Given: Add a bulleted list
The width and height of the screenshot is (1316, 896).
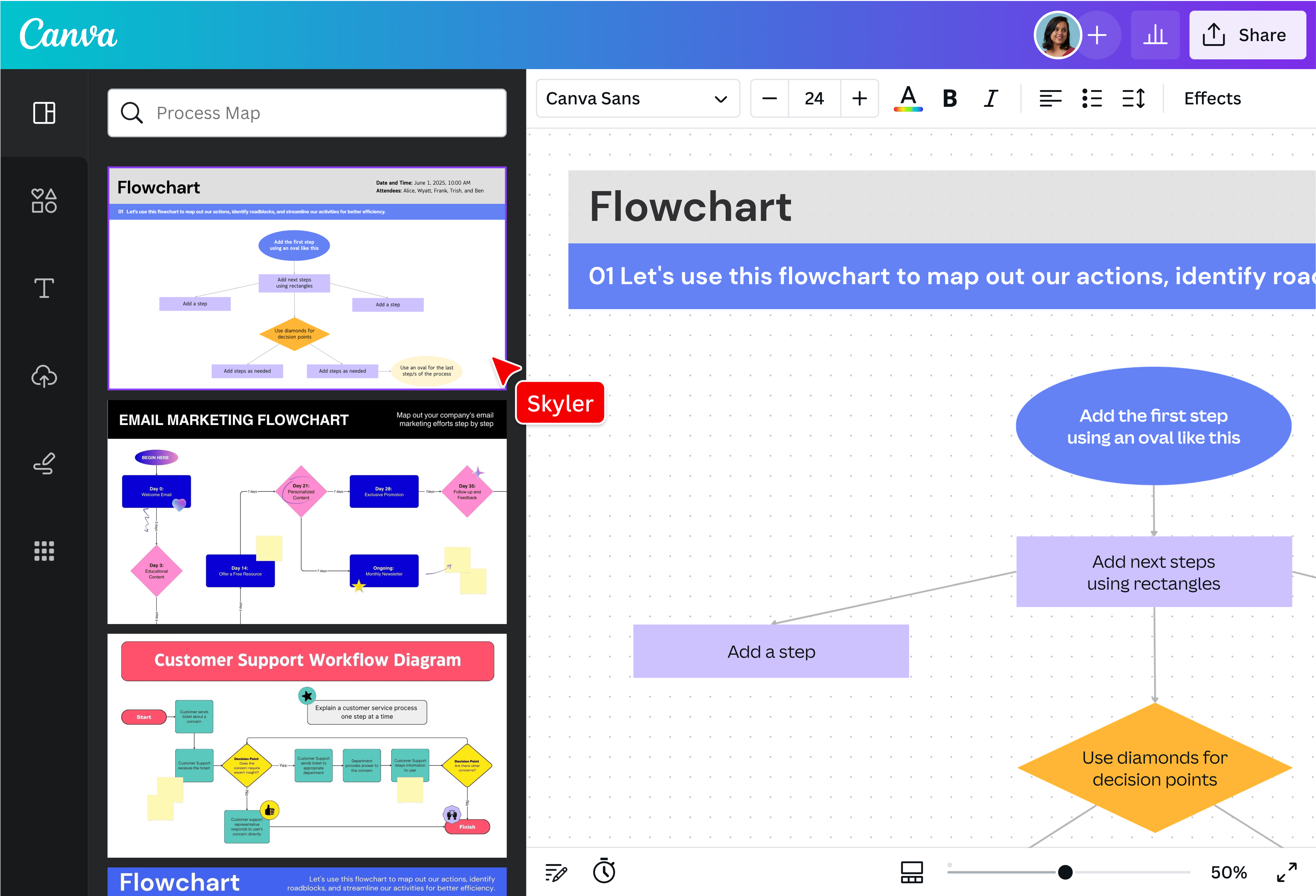Looking at the screenshot, I should pyautogui.click(x=1092, y=98).
